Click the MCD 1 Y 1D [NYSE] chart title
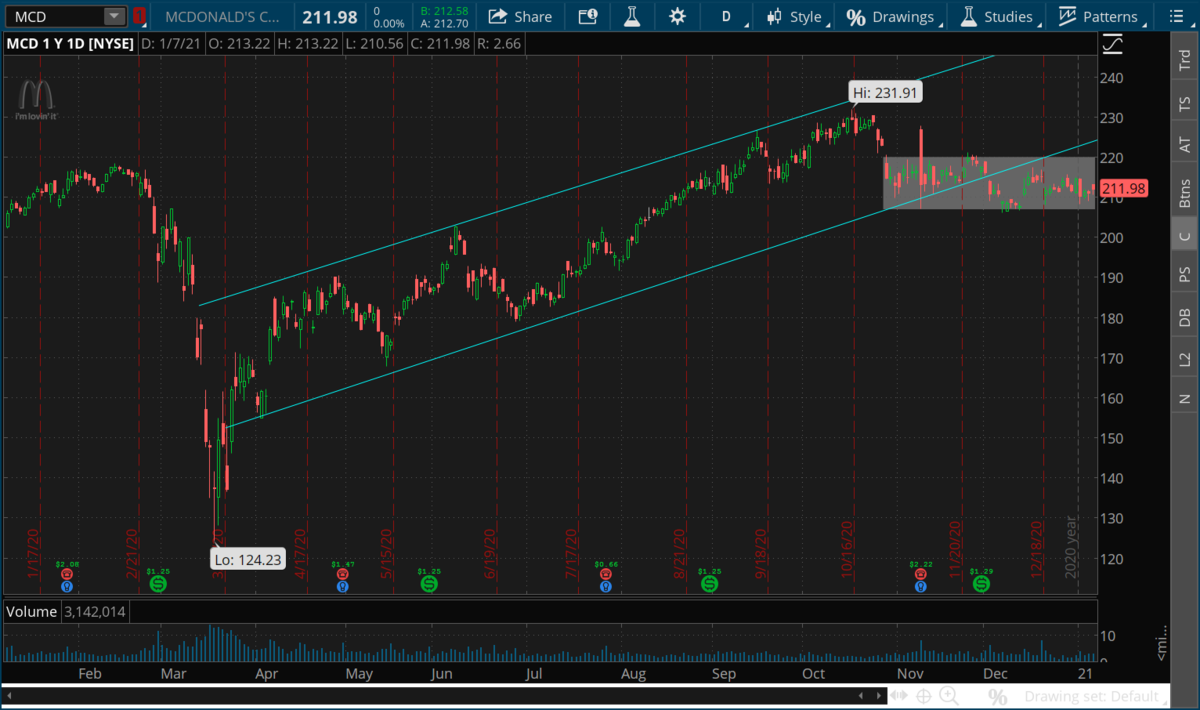The width and height of the screenshot is (1200, 710). click(69, 44)
